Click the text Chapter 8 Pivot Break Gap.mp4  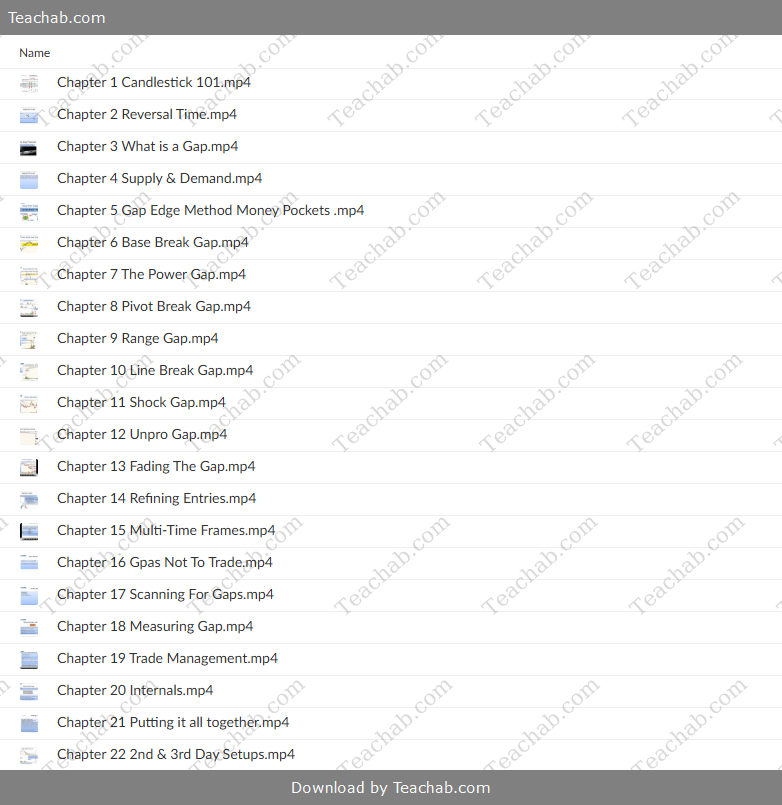tap(154, 306)
